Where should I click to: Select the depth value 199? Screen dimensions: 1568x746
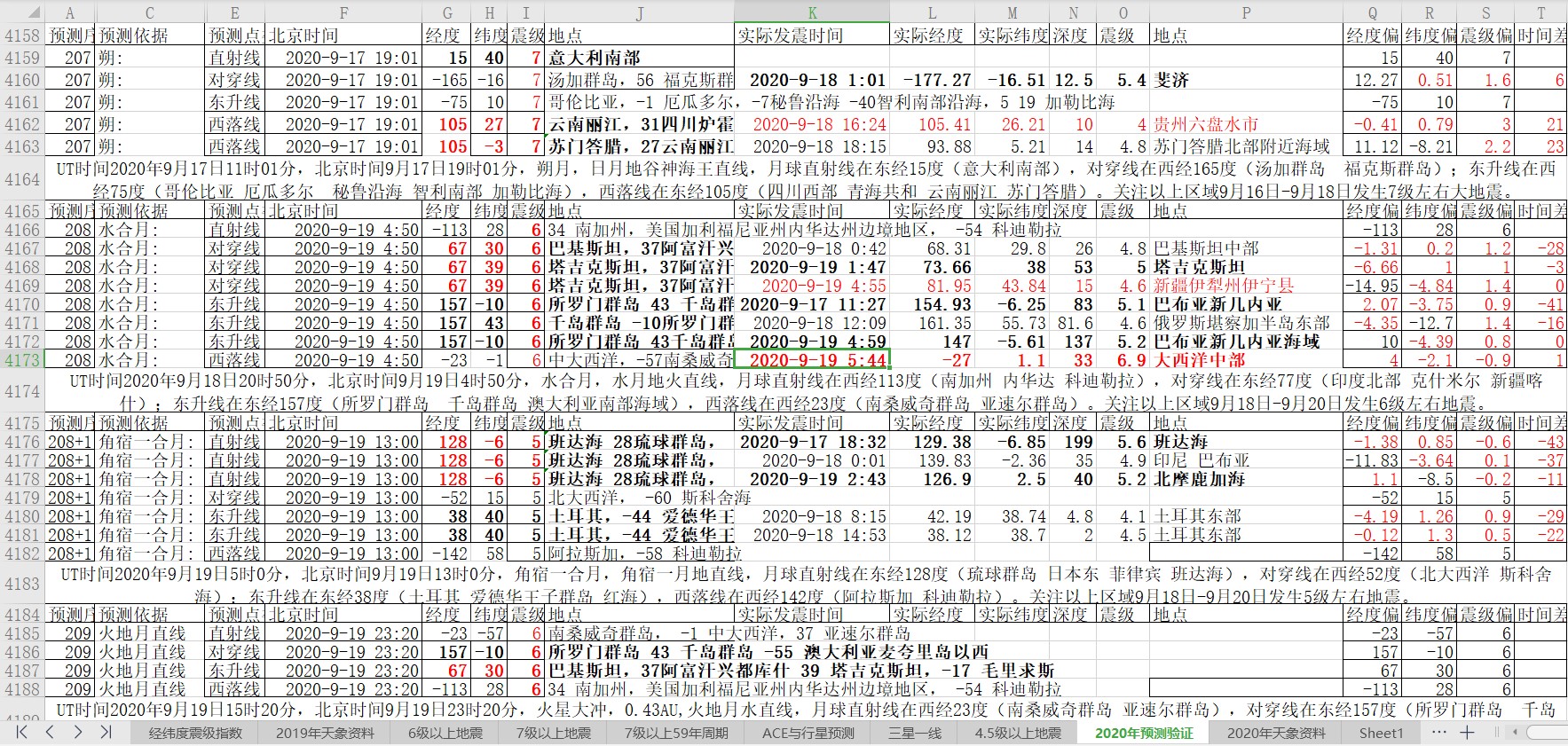click(x=1073, y=442)
